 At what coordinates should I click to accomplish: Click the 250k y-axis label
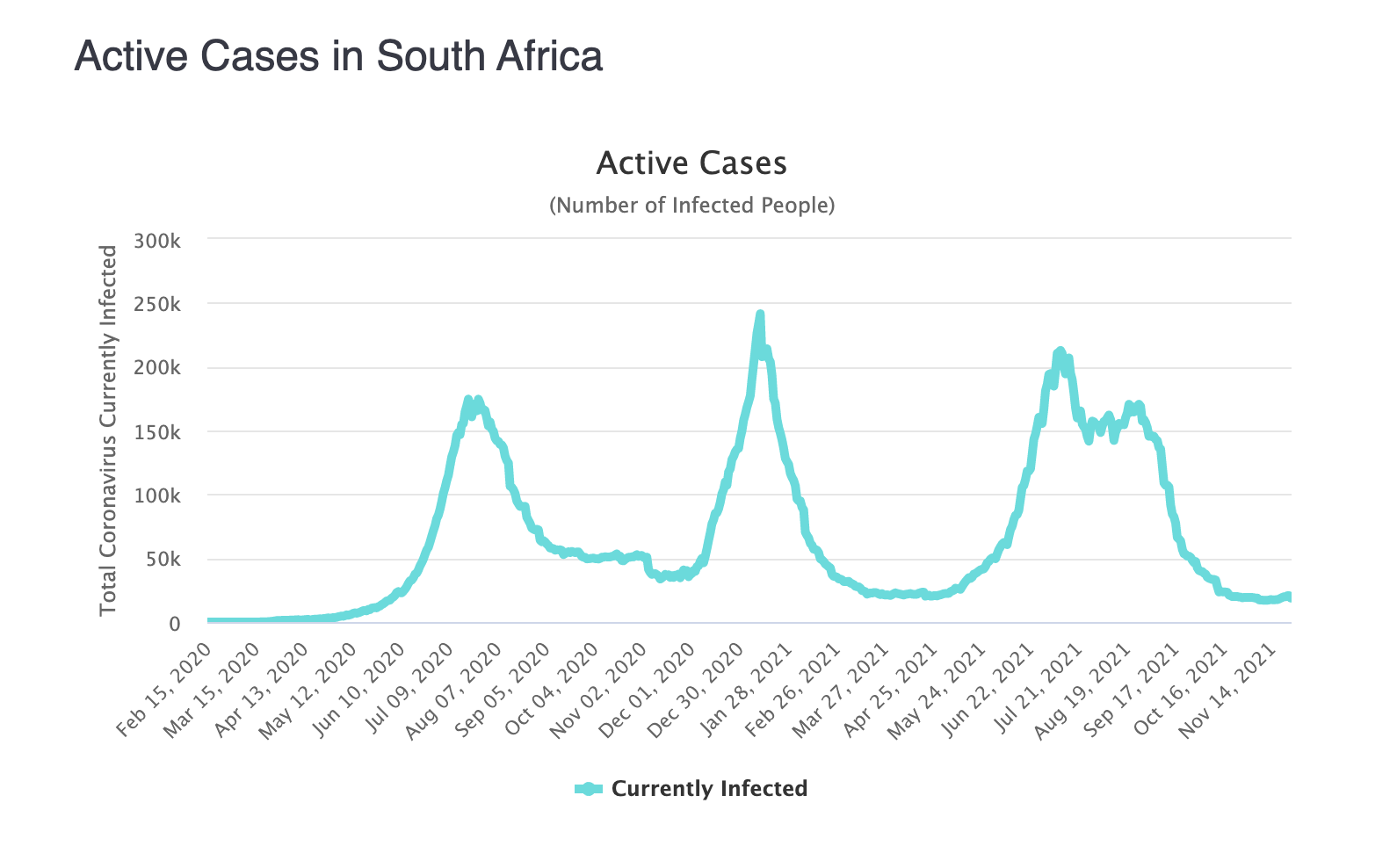pyautogui.click(x=157, y=305)
